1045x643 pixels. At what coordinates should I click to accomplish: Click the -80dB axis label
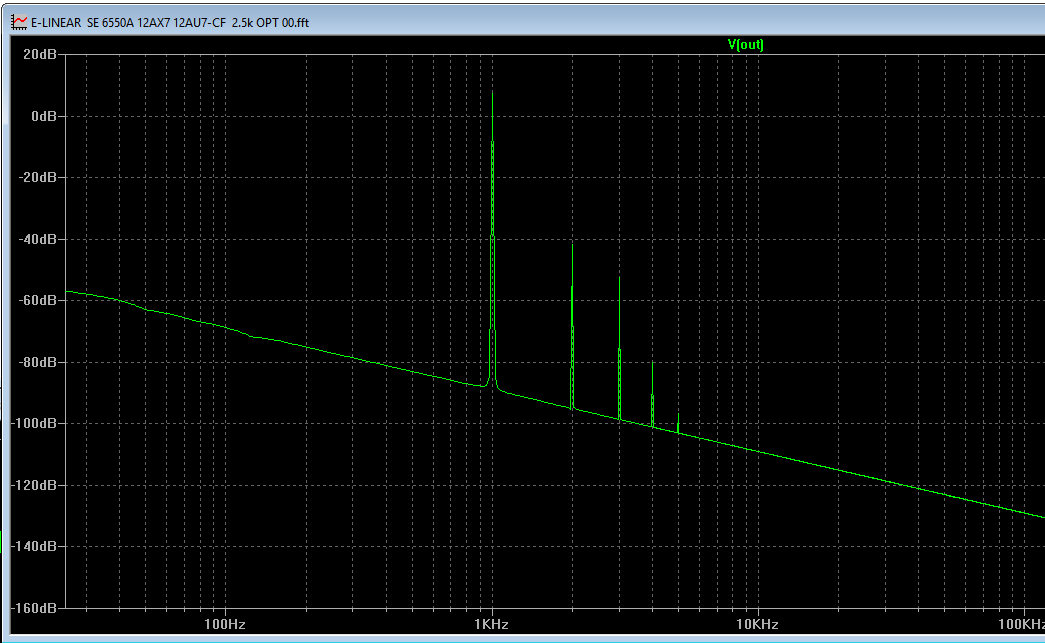(38, 362)
